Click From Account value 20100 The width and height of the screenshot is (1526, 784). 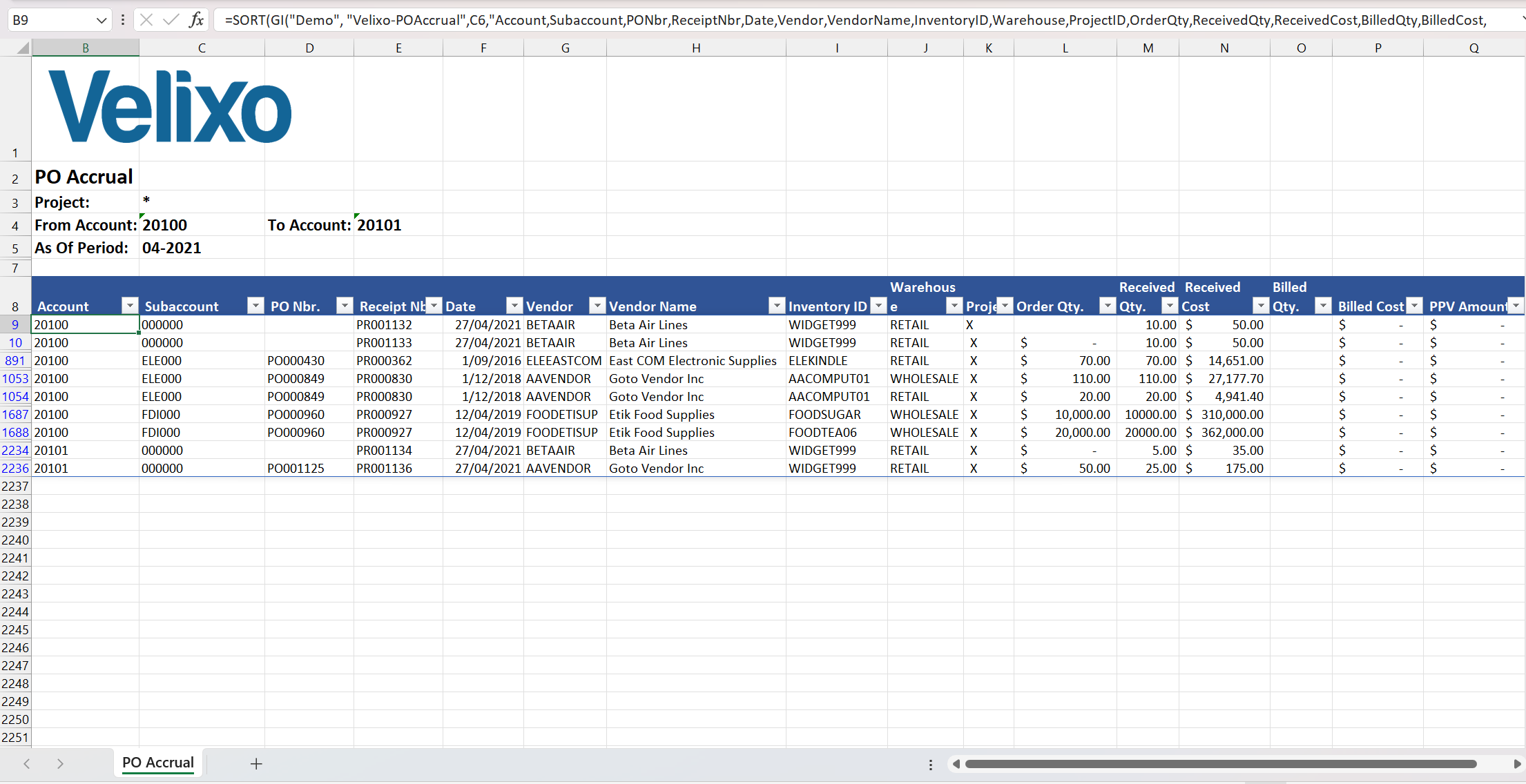[202, 225]
